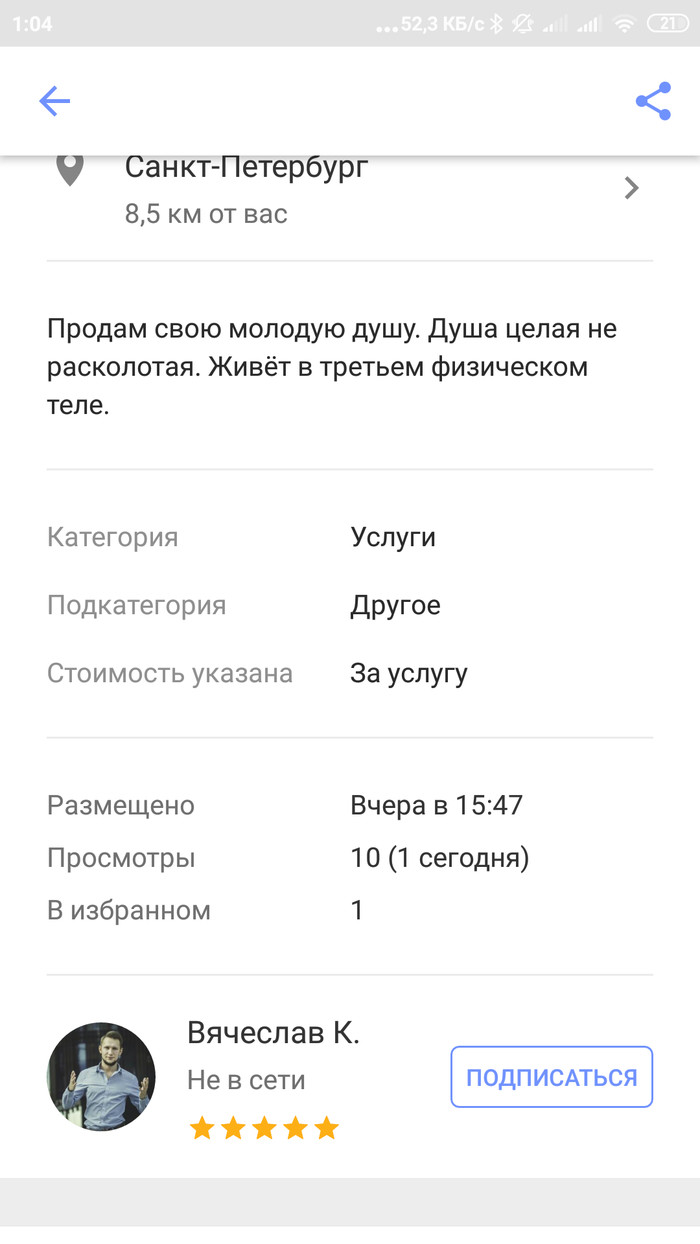Tap the share icon
700x1244 pixels.
[x=653, y=101]
